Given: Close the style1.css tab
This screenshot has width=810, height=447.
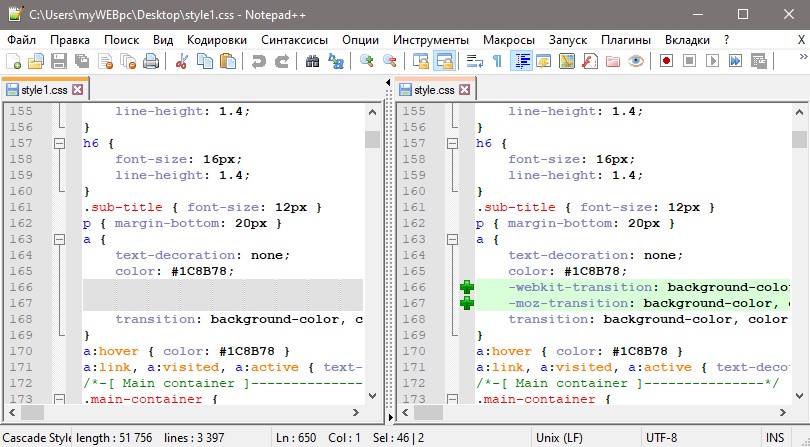Looking at the screenshot, I should tap(77, 90).
